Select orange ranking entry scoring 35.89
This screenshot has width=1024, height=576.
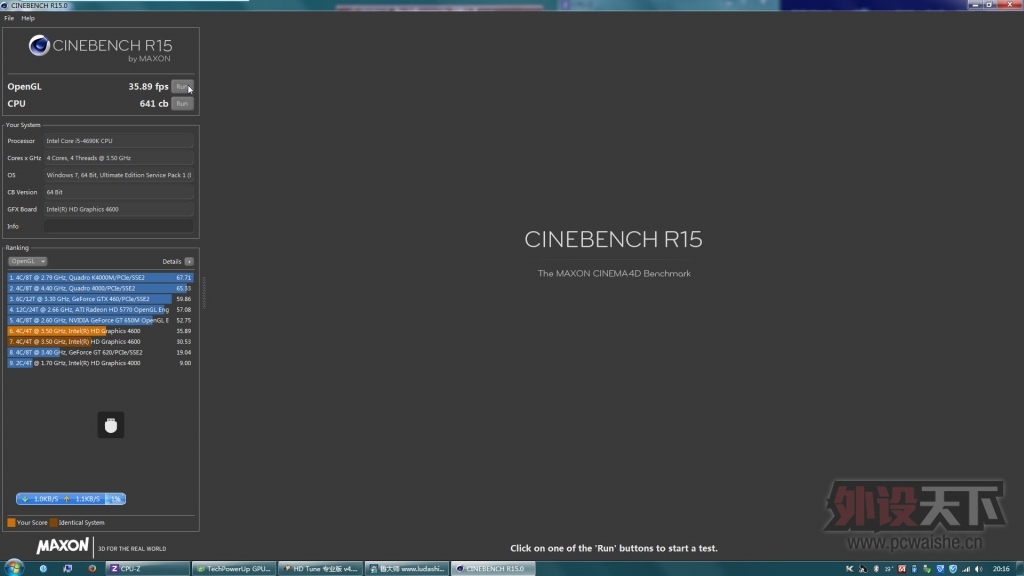[x=100, y=331]
